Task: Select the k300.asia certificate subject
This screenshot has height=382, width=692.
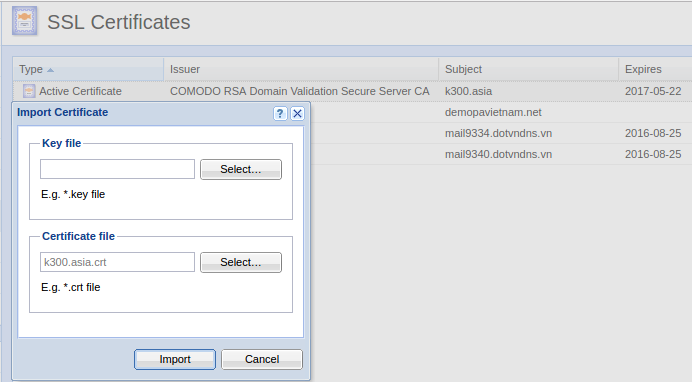Action: coord(468,91)
